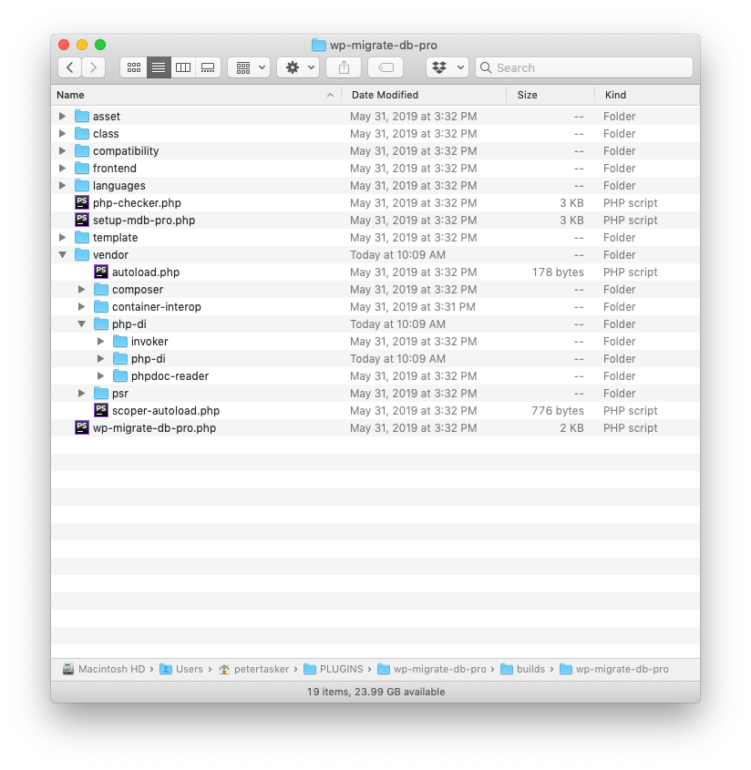Go back with the left arrow button
Image resolution: width=751 pixels, height=770 pixels.
coord(70,67)
